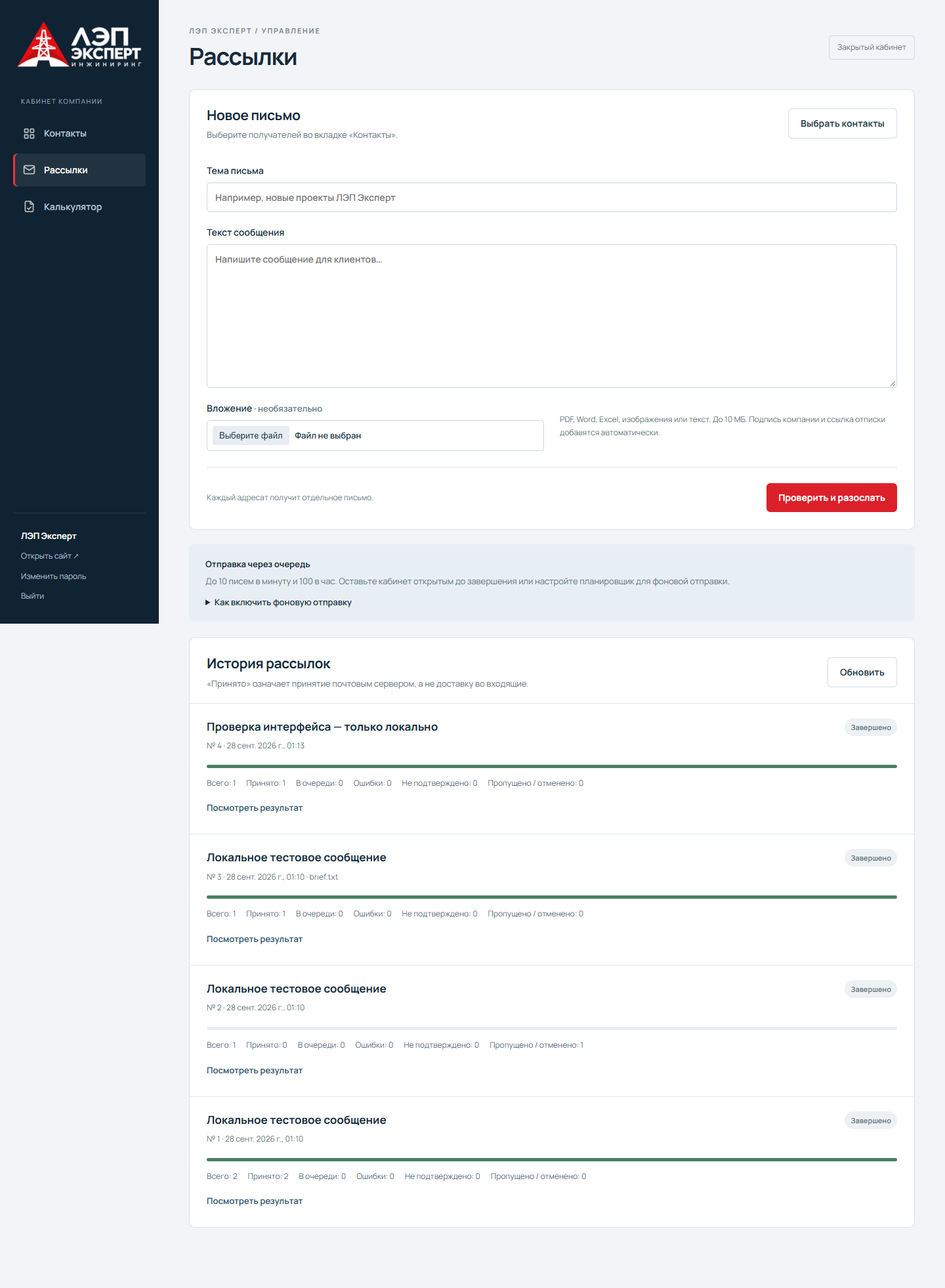Click the Калькулятор document icon
The image size is (945, 1288).
[29, 207]
